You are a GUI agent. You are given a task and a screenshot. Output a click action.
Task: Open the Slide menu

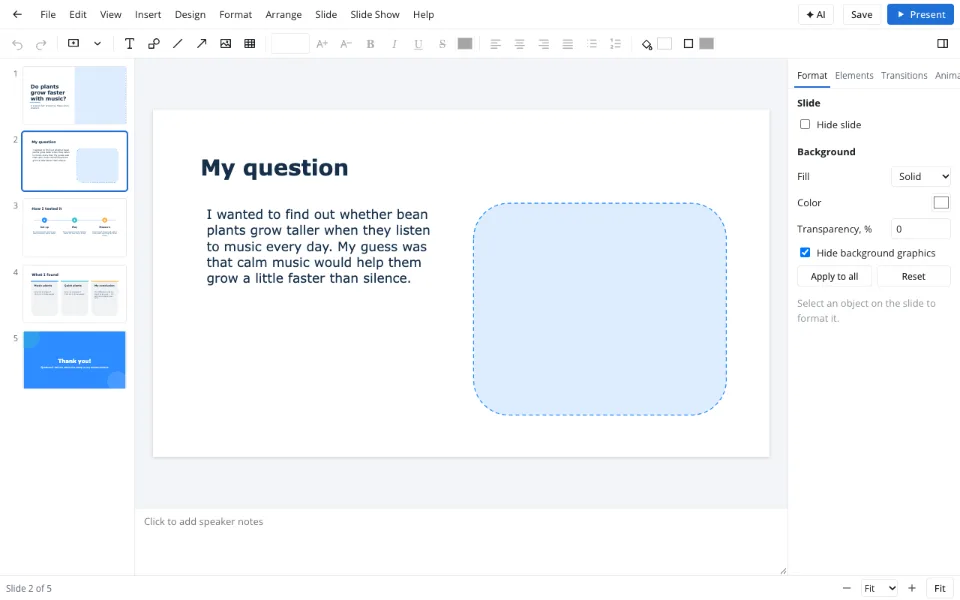(x=326, y=14)
